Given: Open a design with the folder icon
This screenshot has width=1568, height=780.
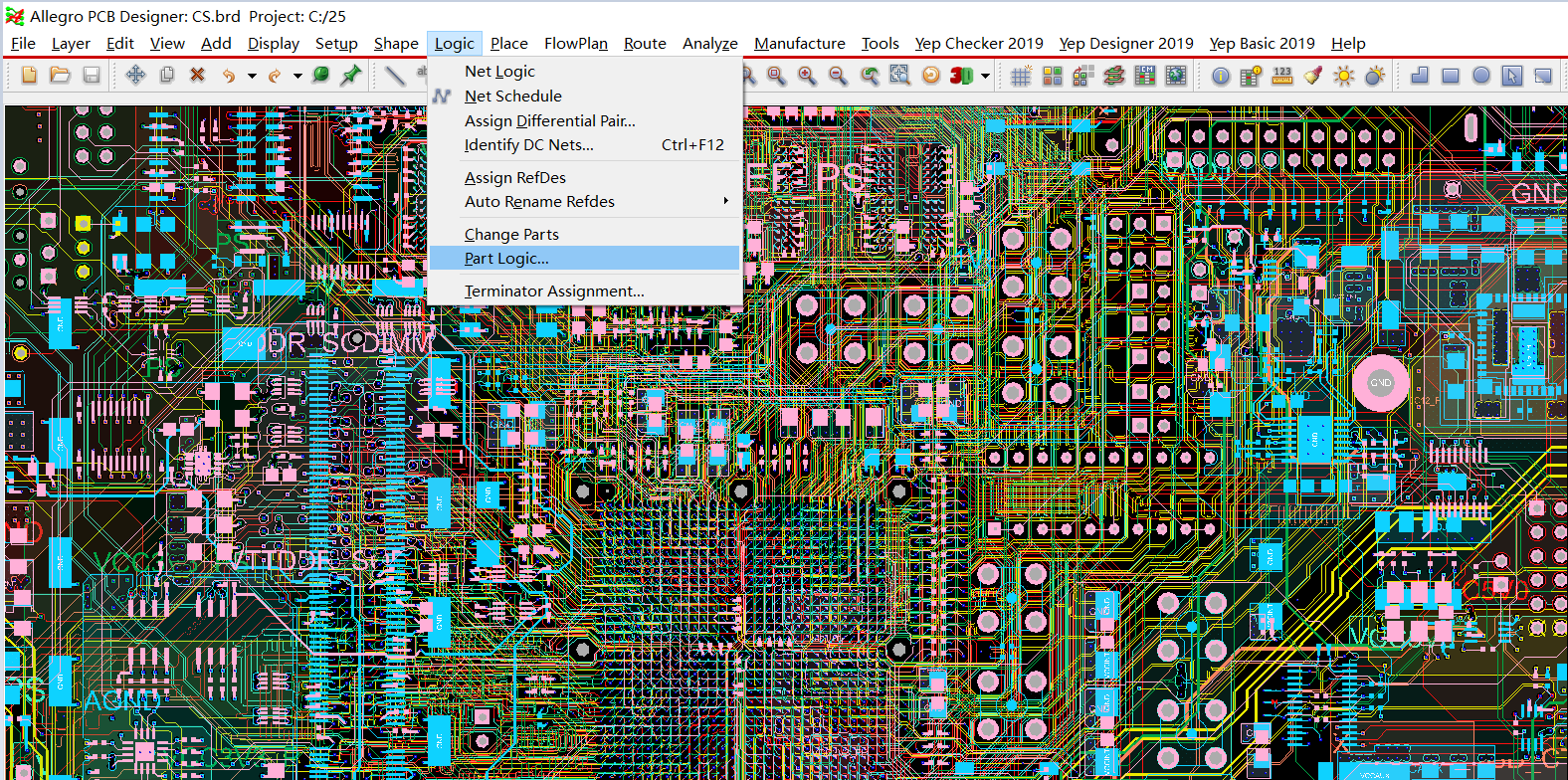Looking at the screenshot, I should coord(60,76).
